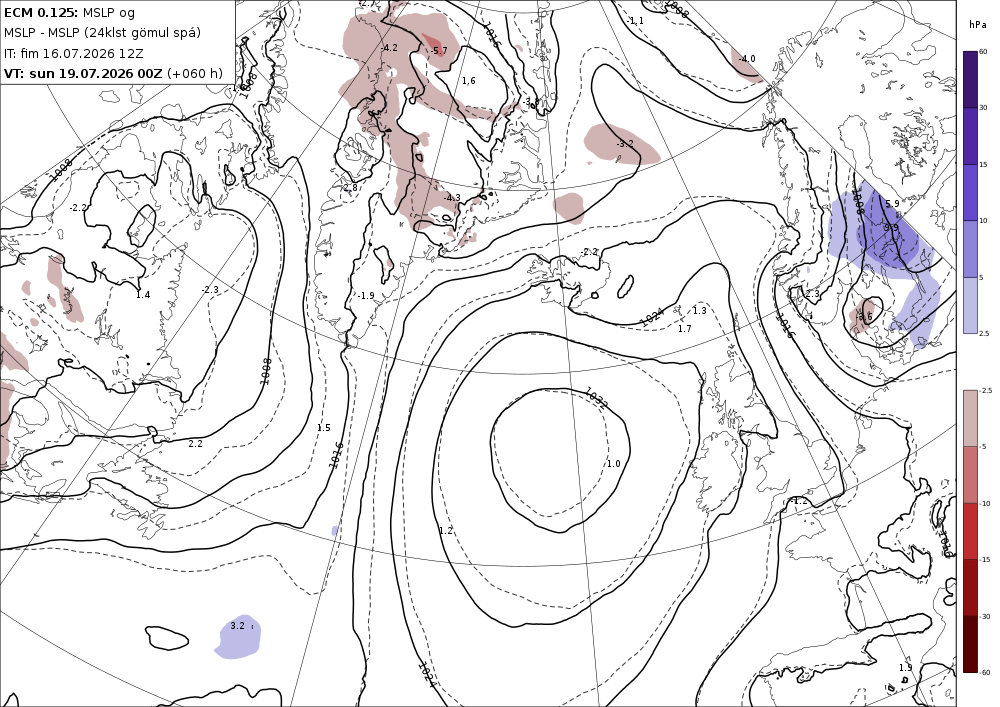The image size is (1000, 707).
Task: Select the 1.3 value label
Action: tap(700, 310)
